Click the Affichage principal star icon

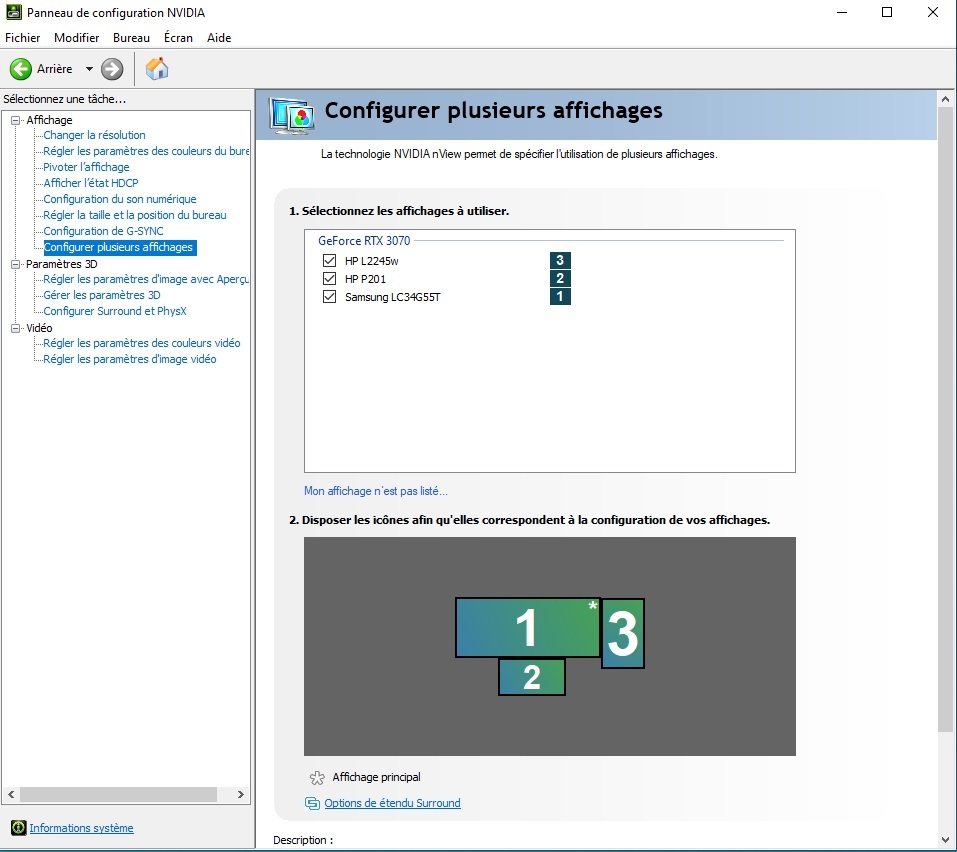pos(317,778)
